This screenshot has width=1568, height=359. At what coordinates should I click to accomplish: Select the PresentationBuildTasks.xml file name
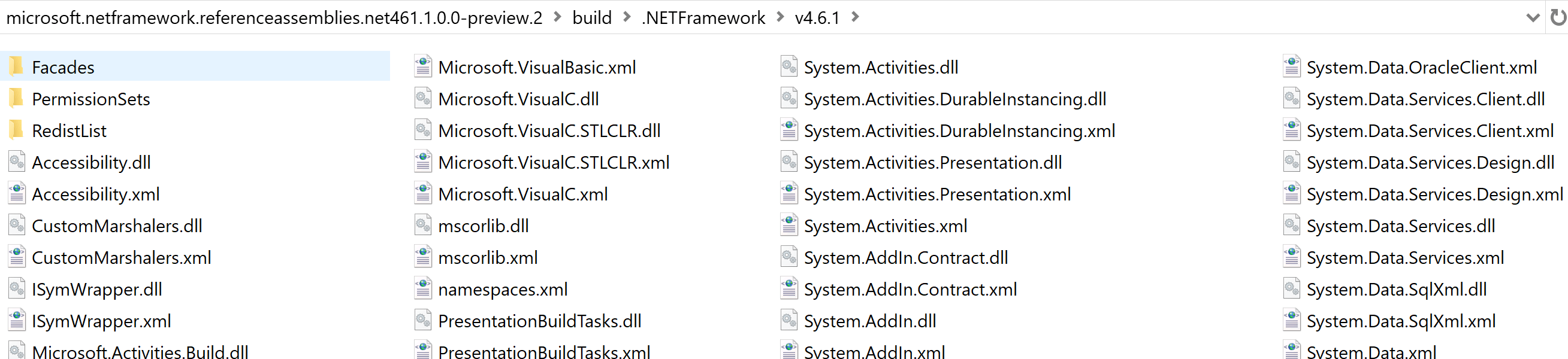click(544, 352)
